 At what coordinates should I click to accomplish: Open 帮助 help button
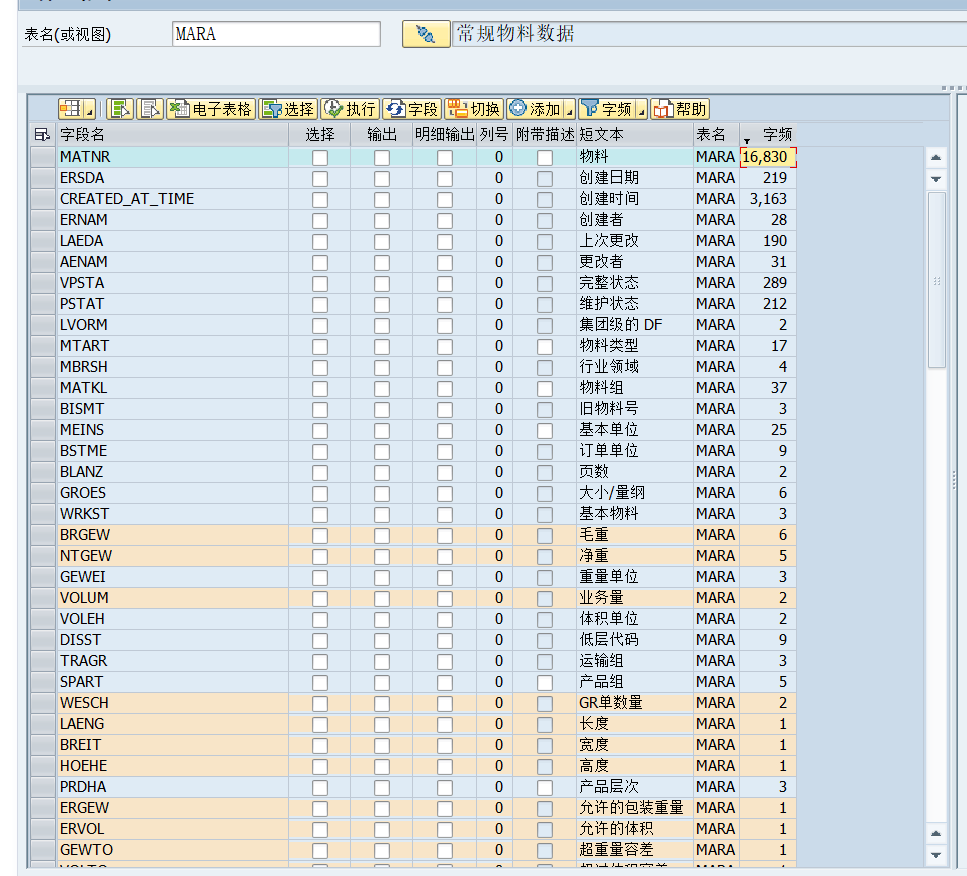680,109
